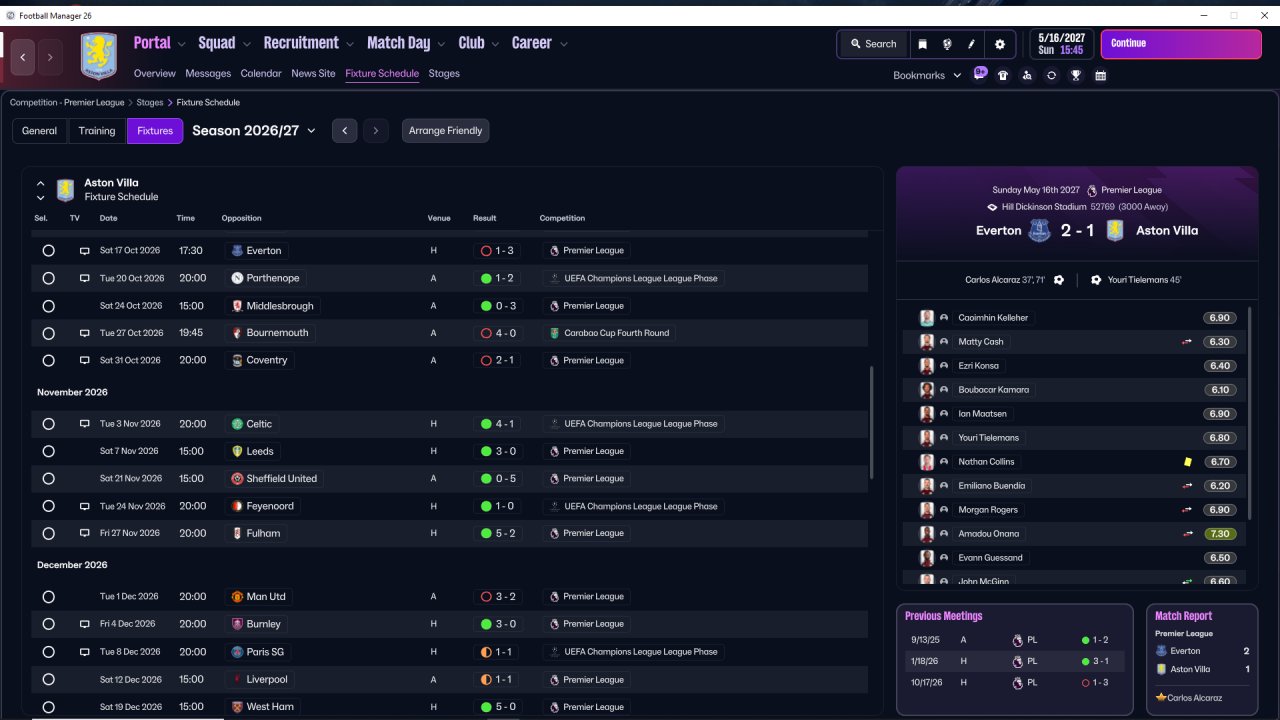The width and height of the screenshot is (1280, 720).
Task: Click the goal icon next to Carlos Alcaraz
Action: tap(1059, 280)
